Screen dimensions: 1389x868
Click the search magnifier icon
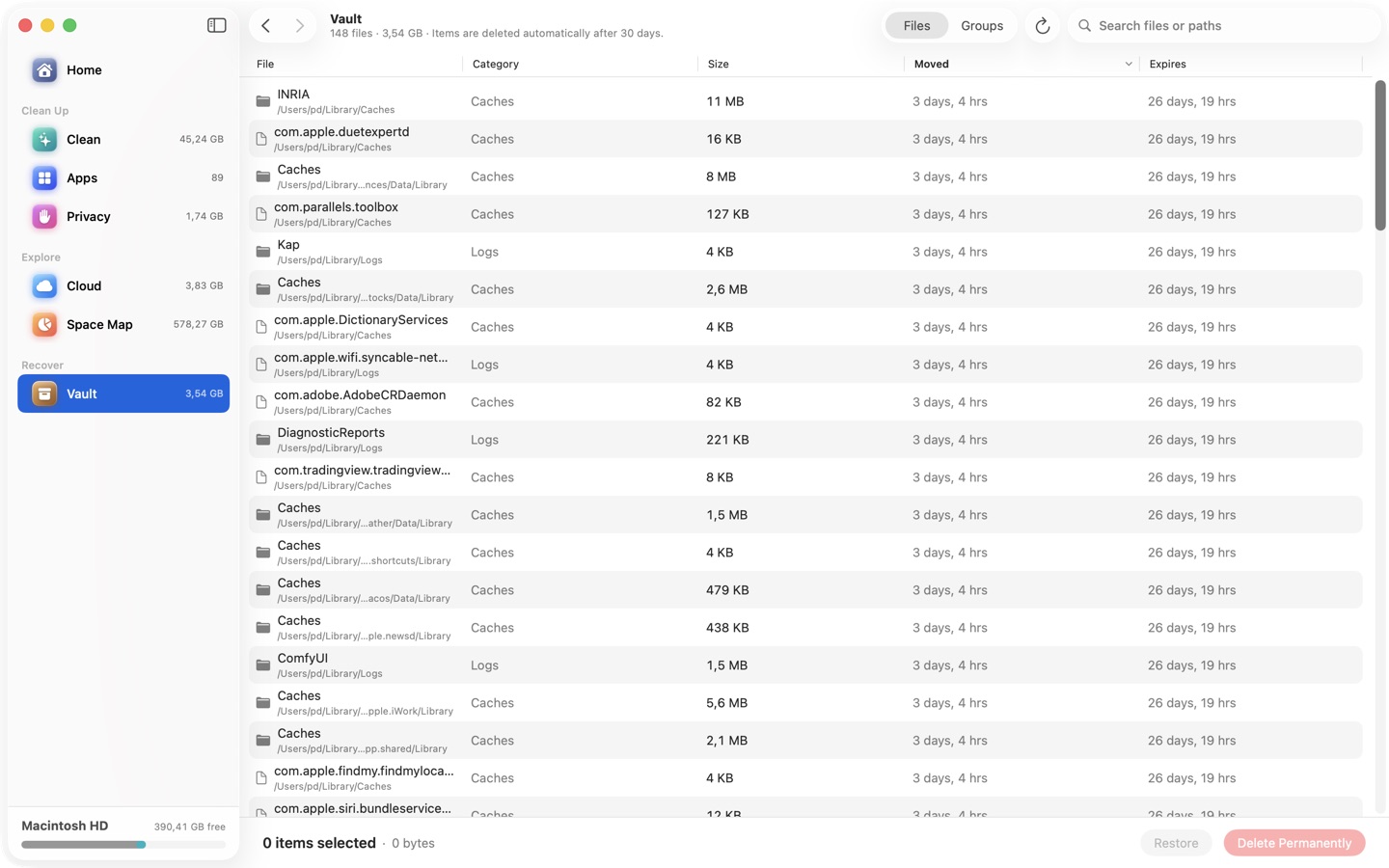[x=1084, y=26]
